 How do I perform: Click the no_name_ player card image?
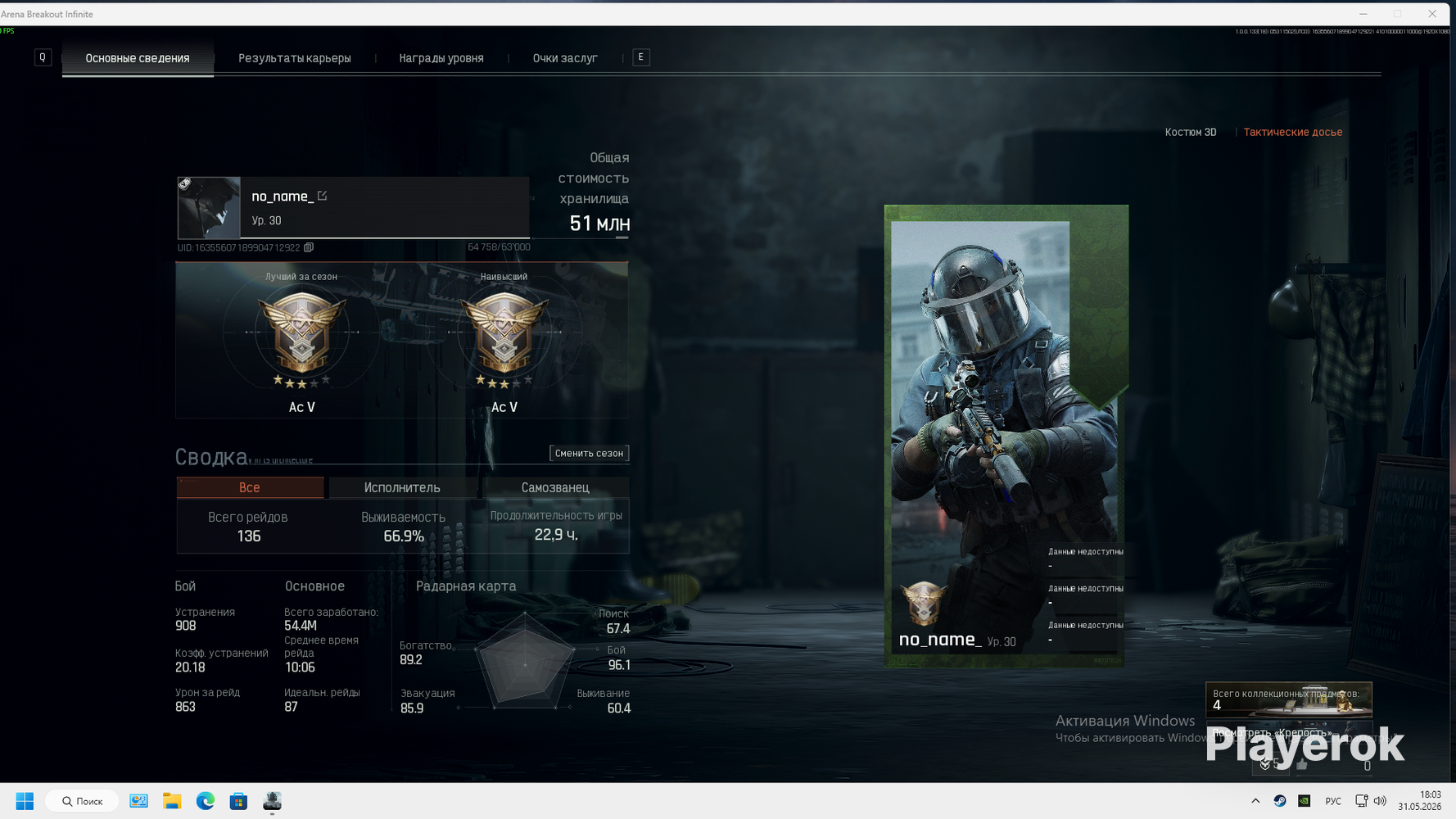[1006, 436]
